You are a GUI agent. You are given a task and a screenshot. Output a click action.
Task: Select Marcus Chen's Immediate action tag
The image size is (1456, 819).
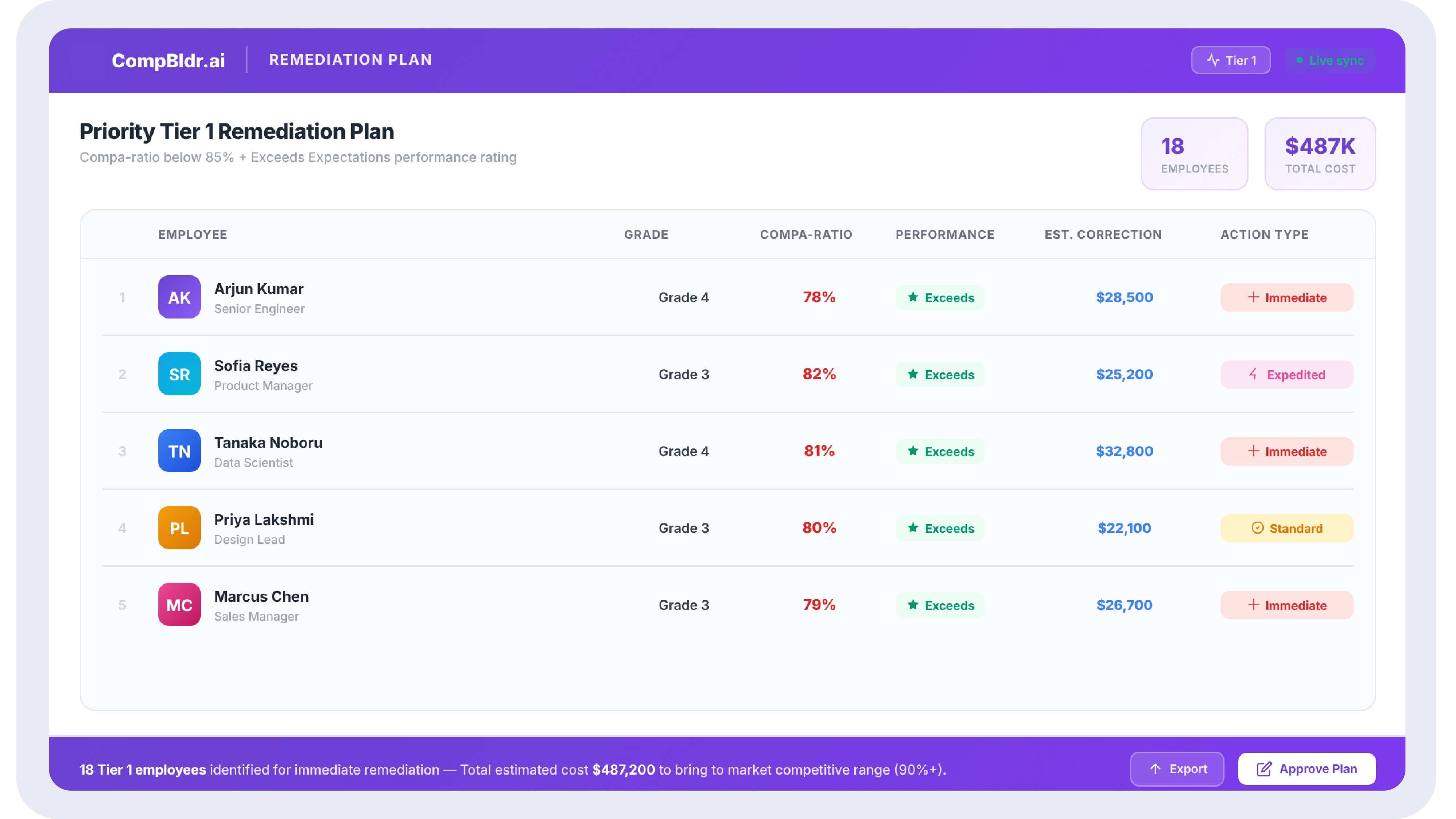click(1286, 605)
